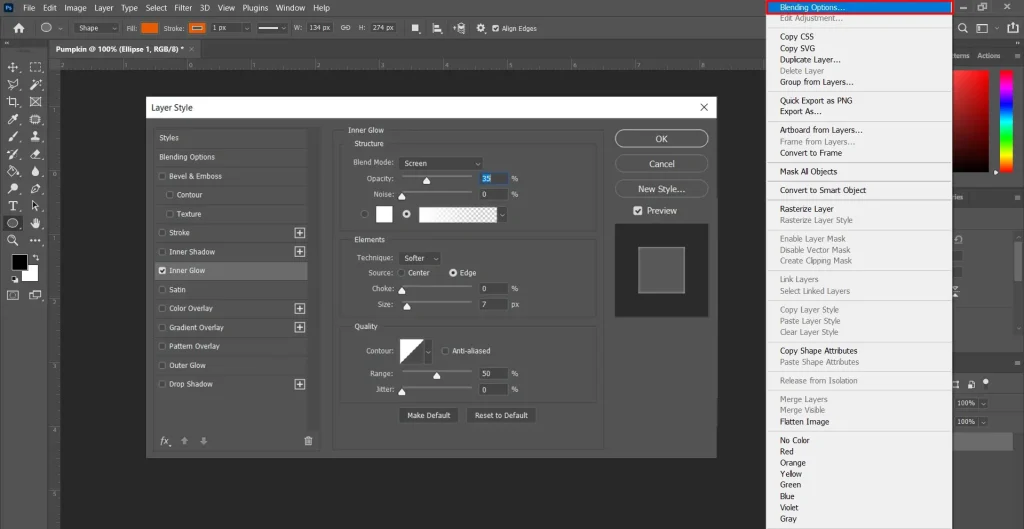Enable the Contour sub-effect checkbox
The height and width of the screenshot is (529, 1024).
[170, 195]
